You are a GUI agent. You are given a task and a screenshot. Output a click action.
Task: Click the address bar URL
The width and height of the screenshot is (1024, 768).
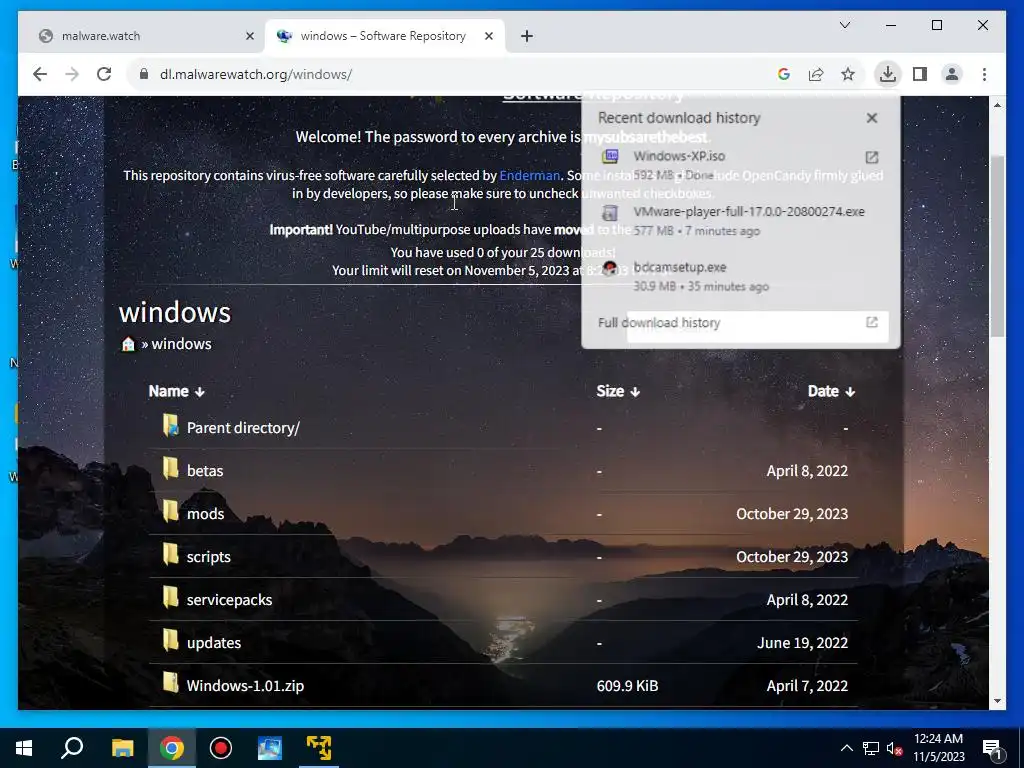[x=256, y=74]
